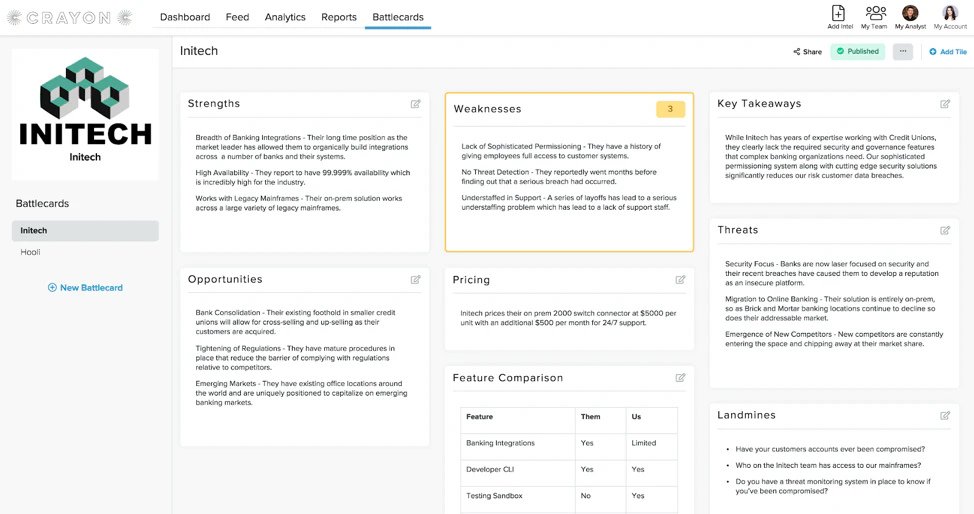The height and width of the screenshot is (514, 974).
Task: Open the My Team icon
Action: pyautogui.click(x=875, y=13)
